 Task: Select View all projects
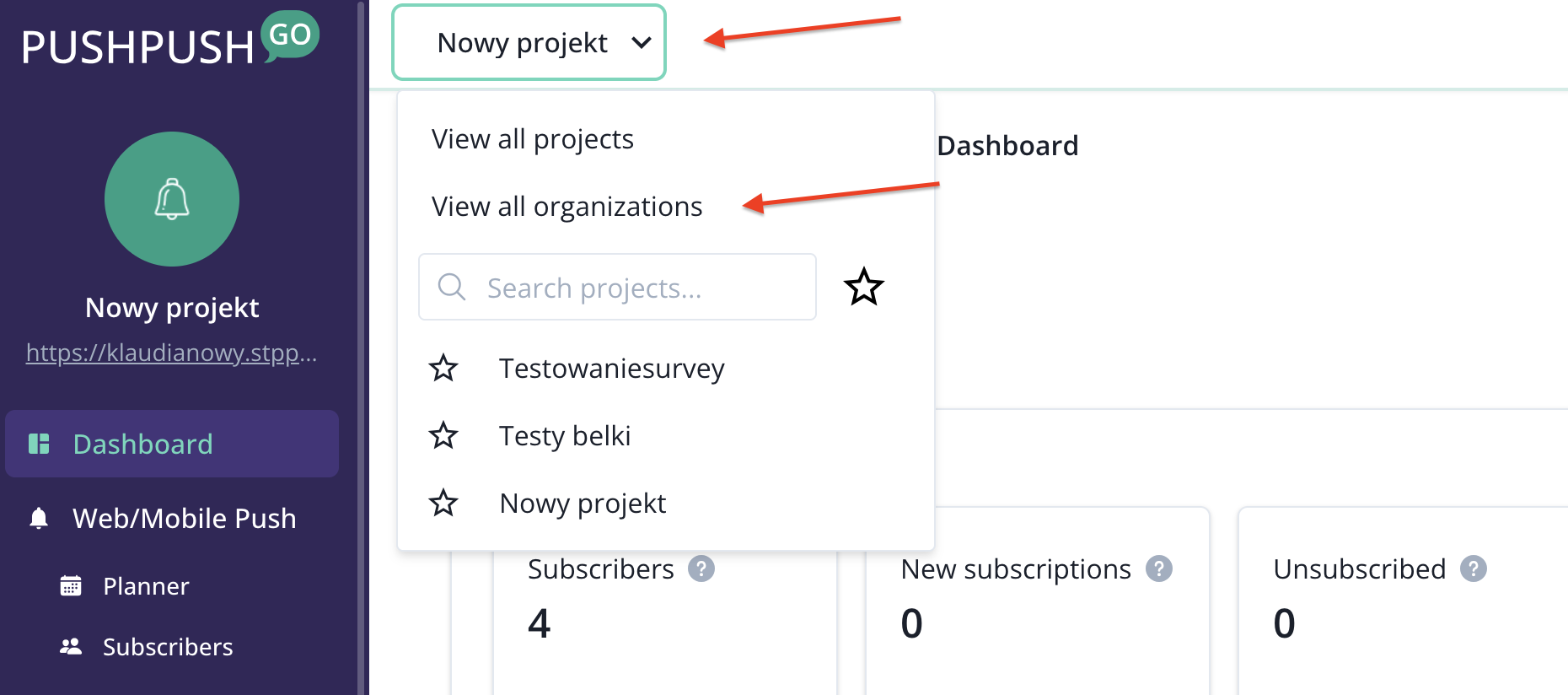click(x=533, y=139)
